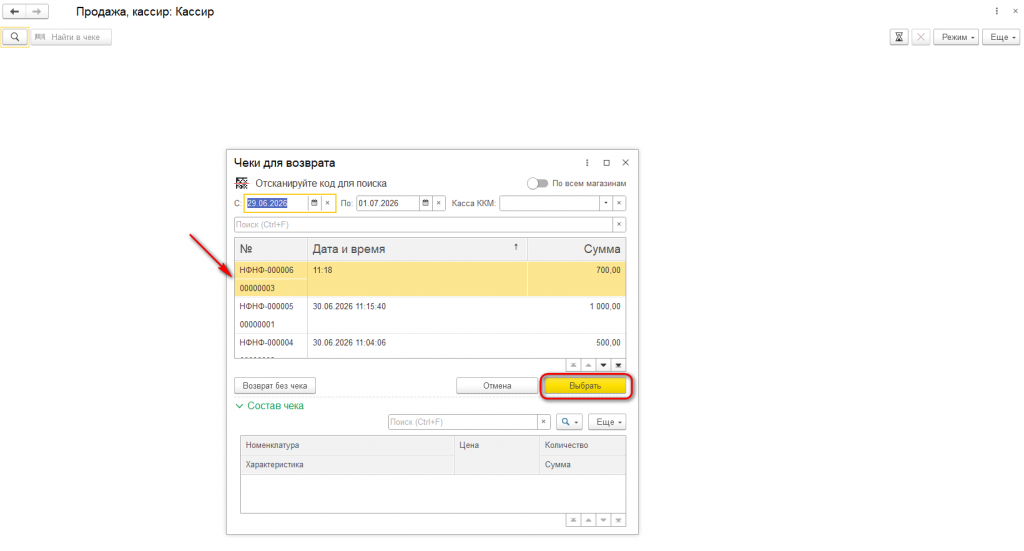Jump to last row in receipts list

[618, 365]
